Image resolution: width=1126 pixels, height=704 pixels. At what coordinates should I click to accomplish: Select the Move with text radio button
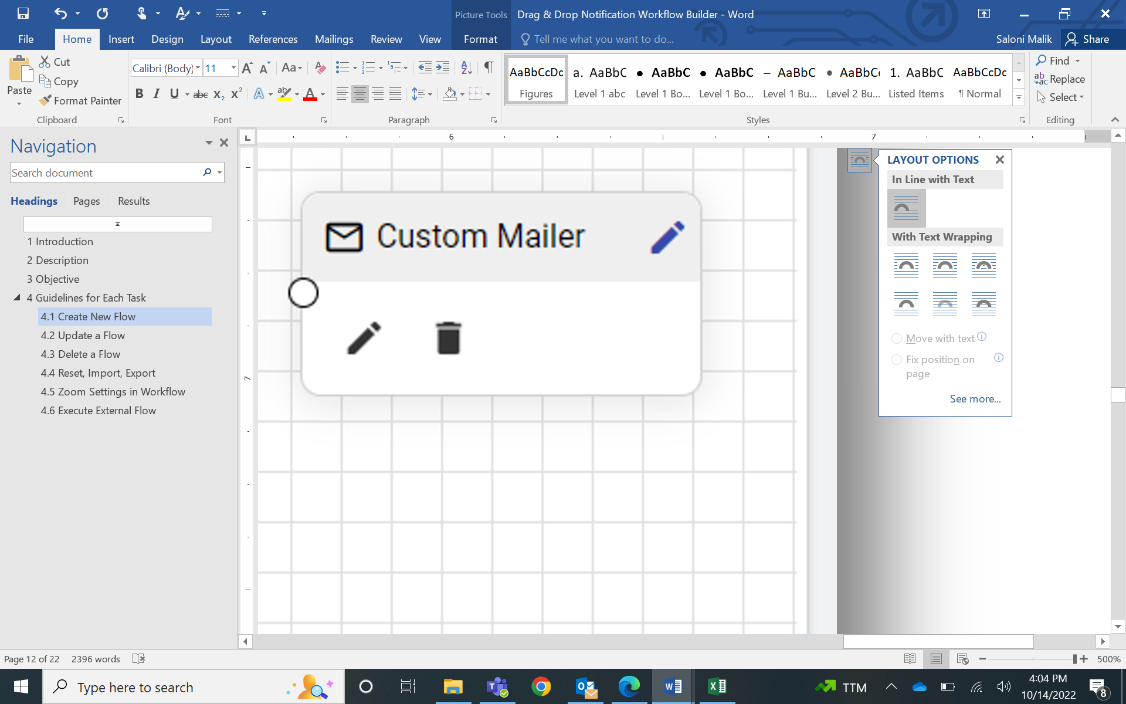(897, 339)
